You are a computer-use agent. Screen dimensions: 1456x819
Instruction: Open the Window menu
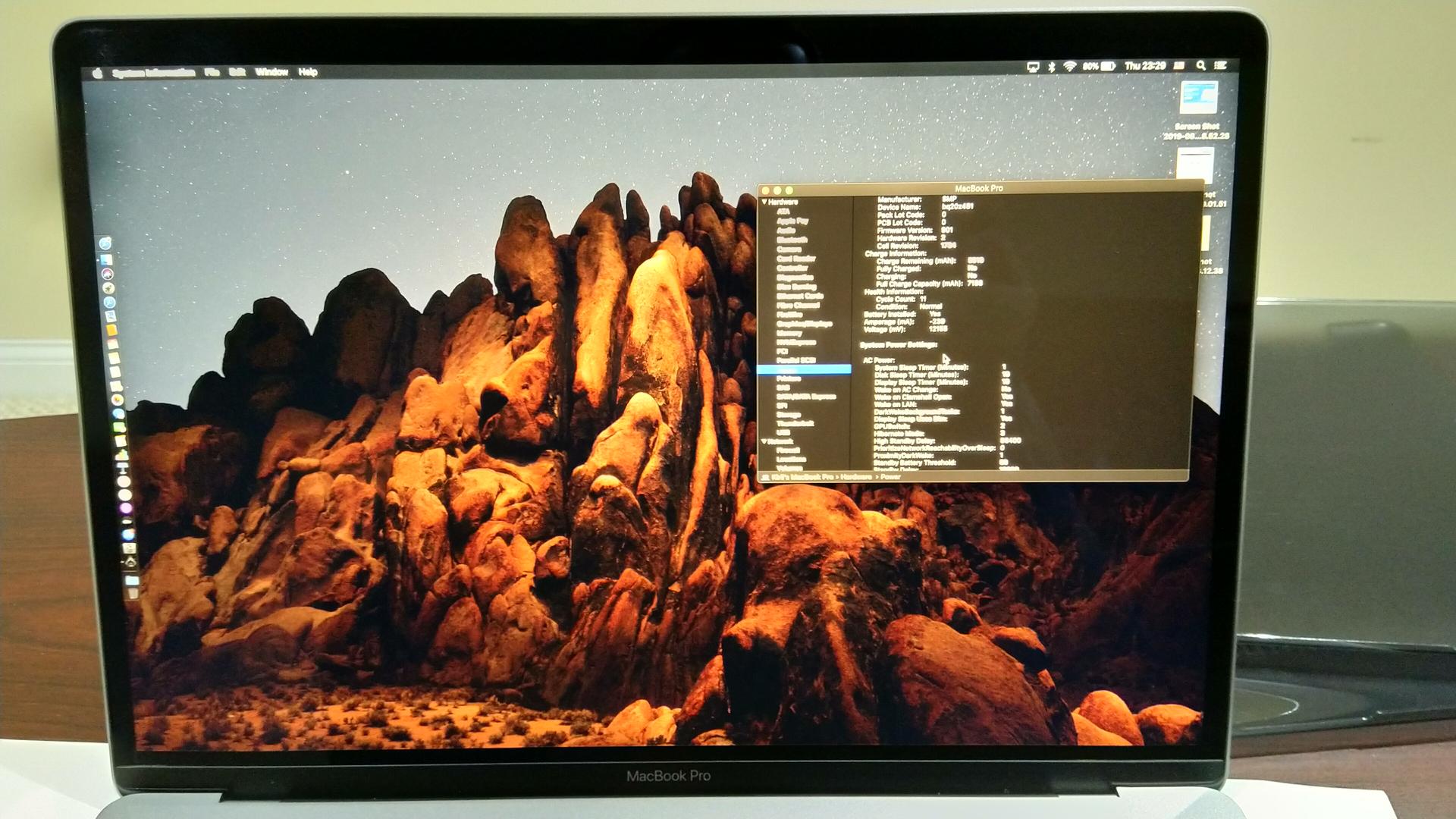pyautogui.click(x=271, y=72)
